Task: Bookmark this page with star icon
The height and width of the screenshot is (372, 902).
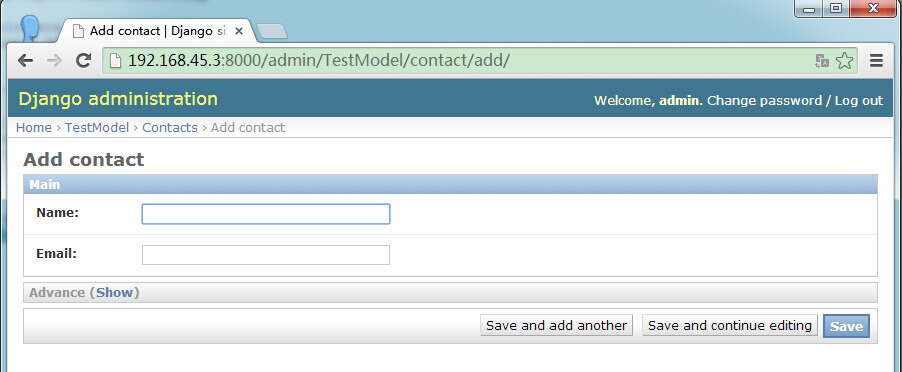Action: coord(844,60)
